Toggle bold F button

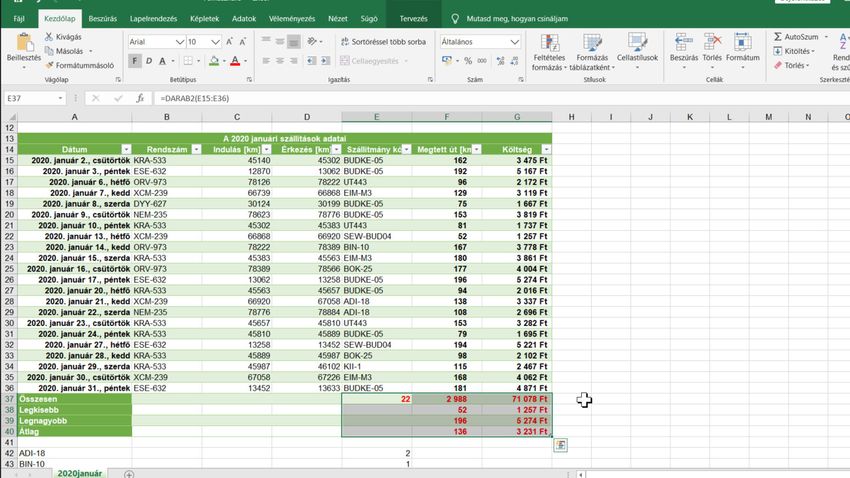coord(134,61)
